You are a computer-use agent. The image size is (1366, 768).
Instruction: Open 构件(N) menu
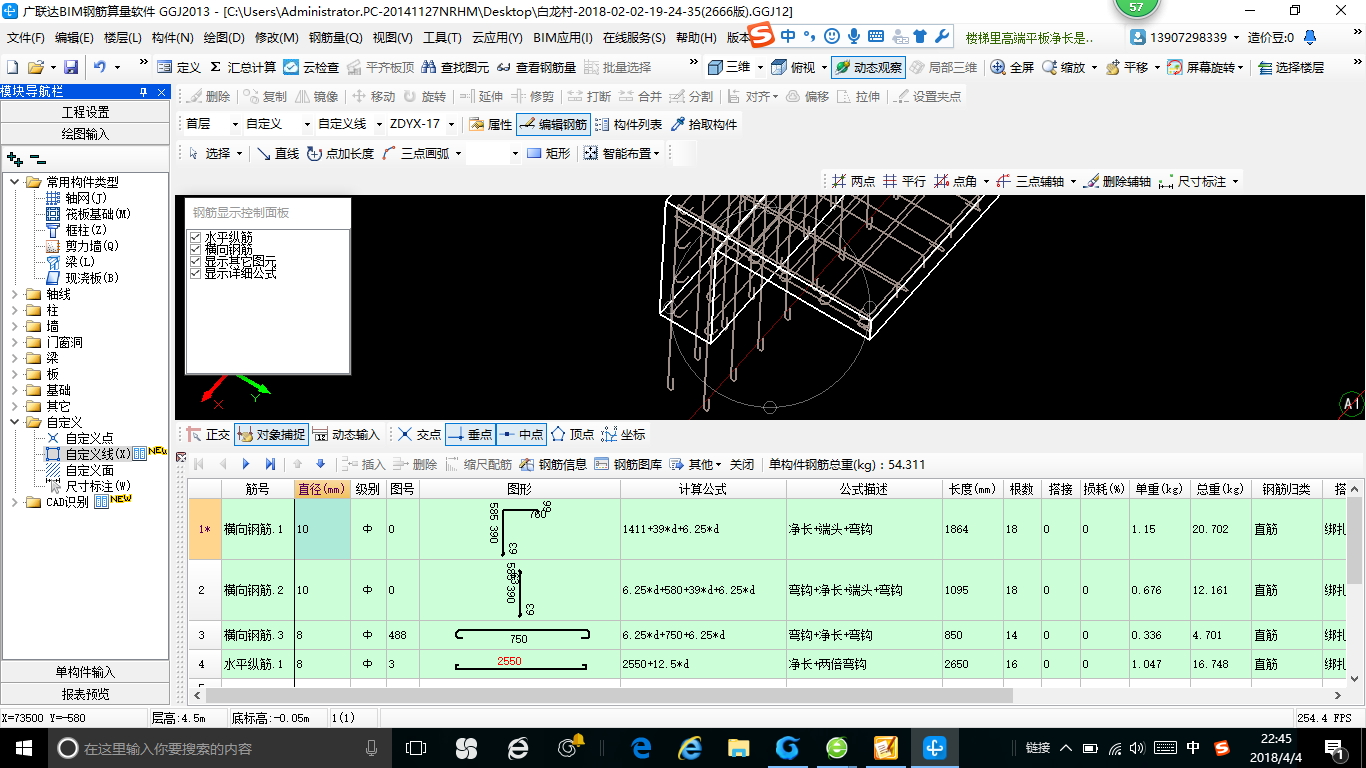pyautogui.click(x=173, y=38)
